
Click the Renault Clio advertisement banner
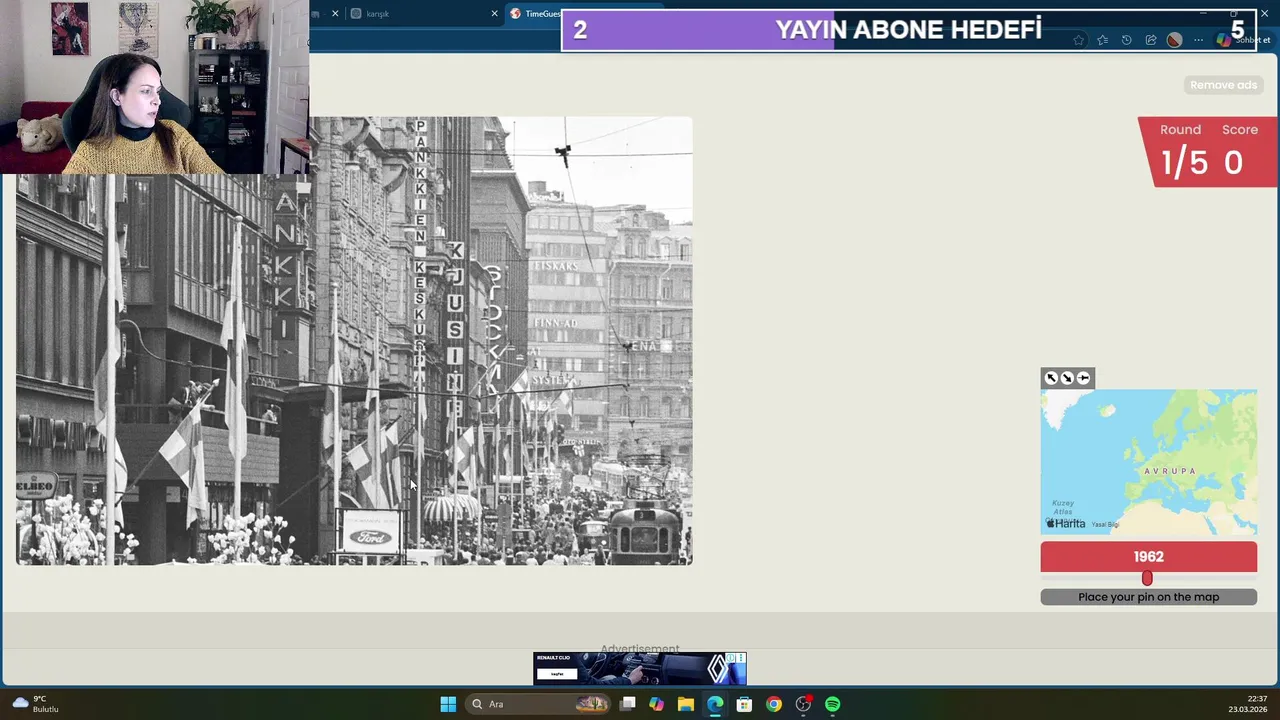click(640, 668)
